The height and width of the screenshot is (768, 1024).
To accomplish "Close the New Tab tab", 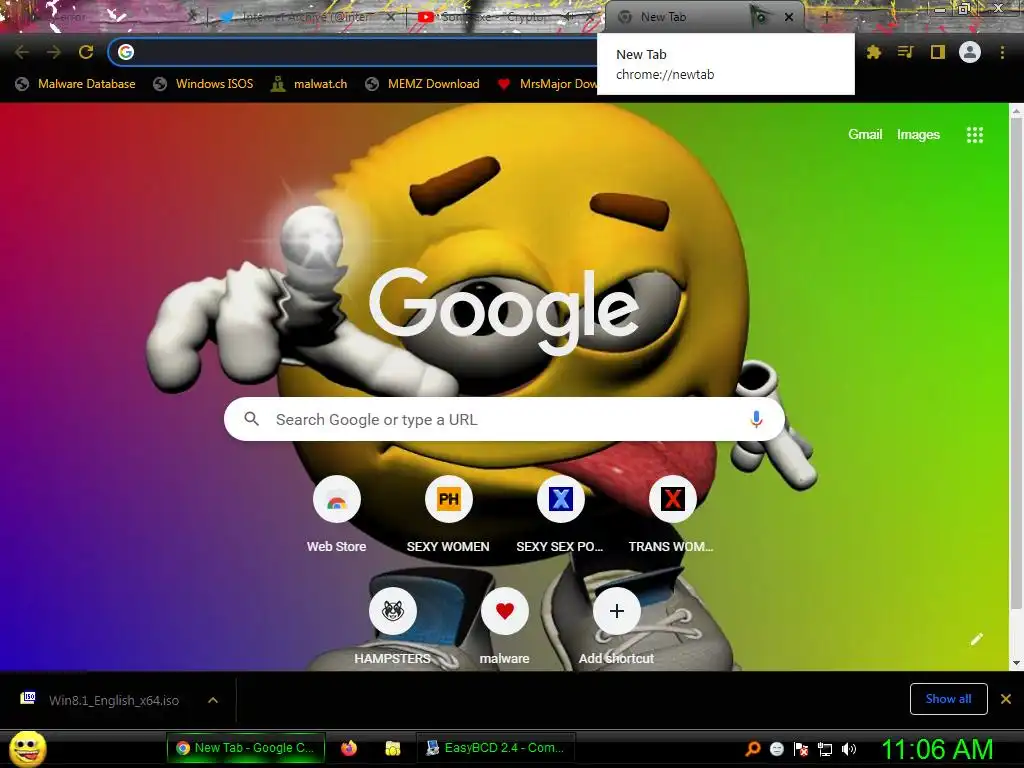I will 789,17.
